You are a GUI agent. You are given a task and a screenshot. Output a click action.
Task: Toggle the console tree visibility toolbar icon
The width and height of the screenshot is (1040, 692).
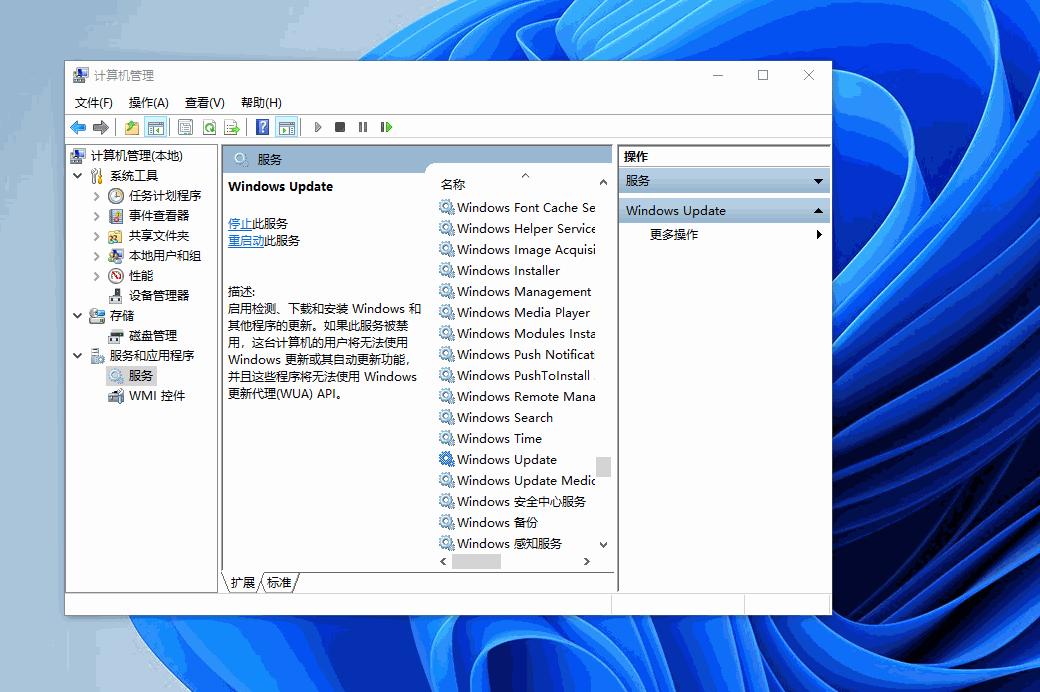point(156,127)
